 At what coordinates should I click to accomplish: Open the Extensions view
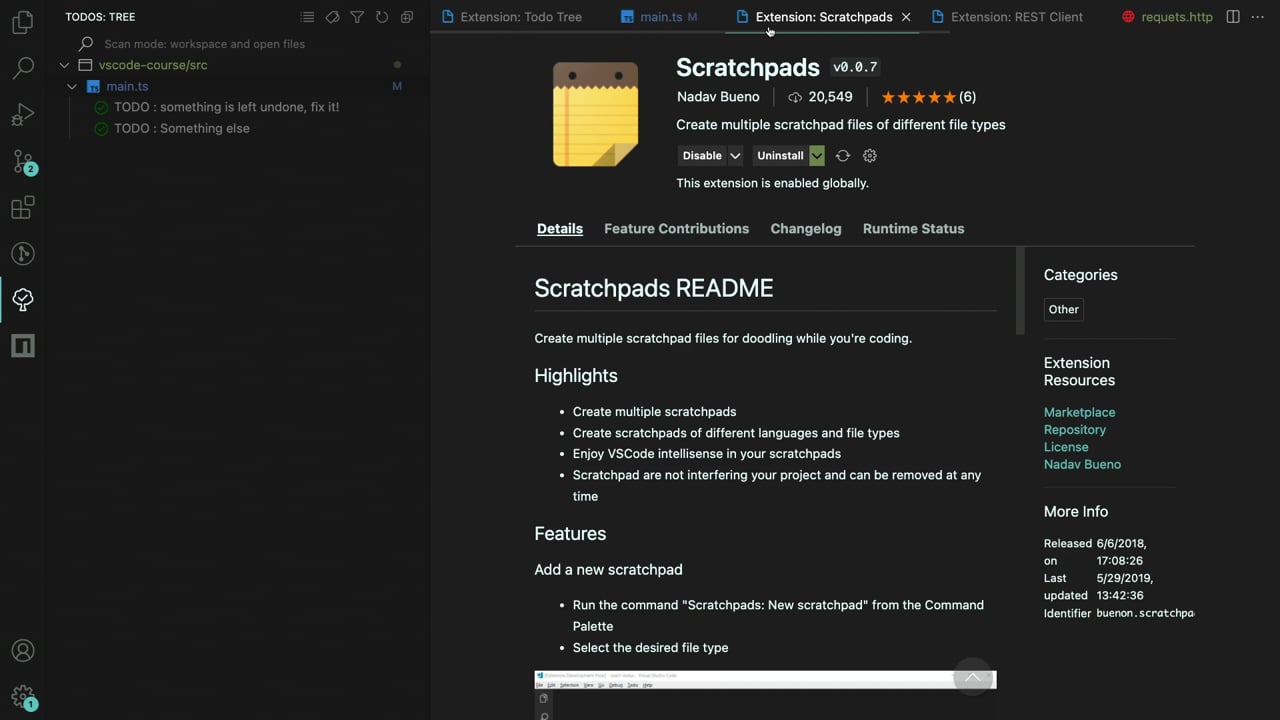tap(22, 207)
